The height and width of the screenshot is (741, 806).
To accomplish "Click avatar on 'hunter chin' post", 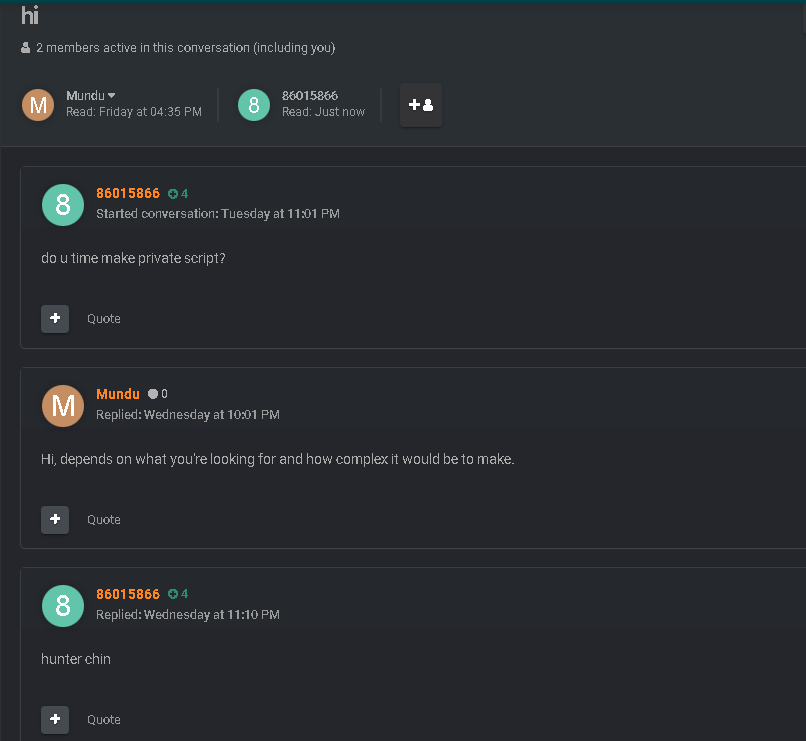I will click(x=63, y=606).
